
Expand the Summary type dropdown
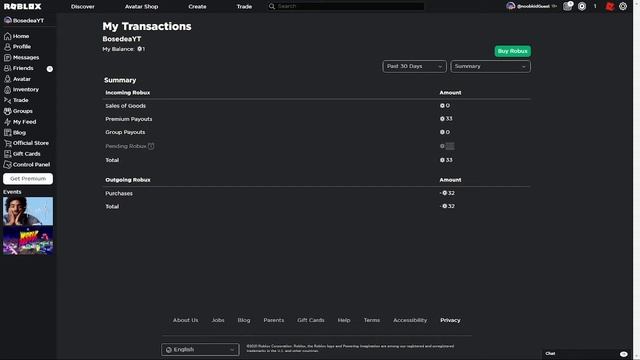490,67
